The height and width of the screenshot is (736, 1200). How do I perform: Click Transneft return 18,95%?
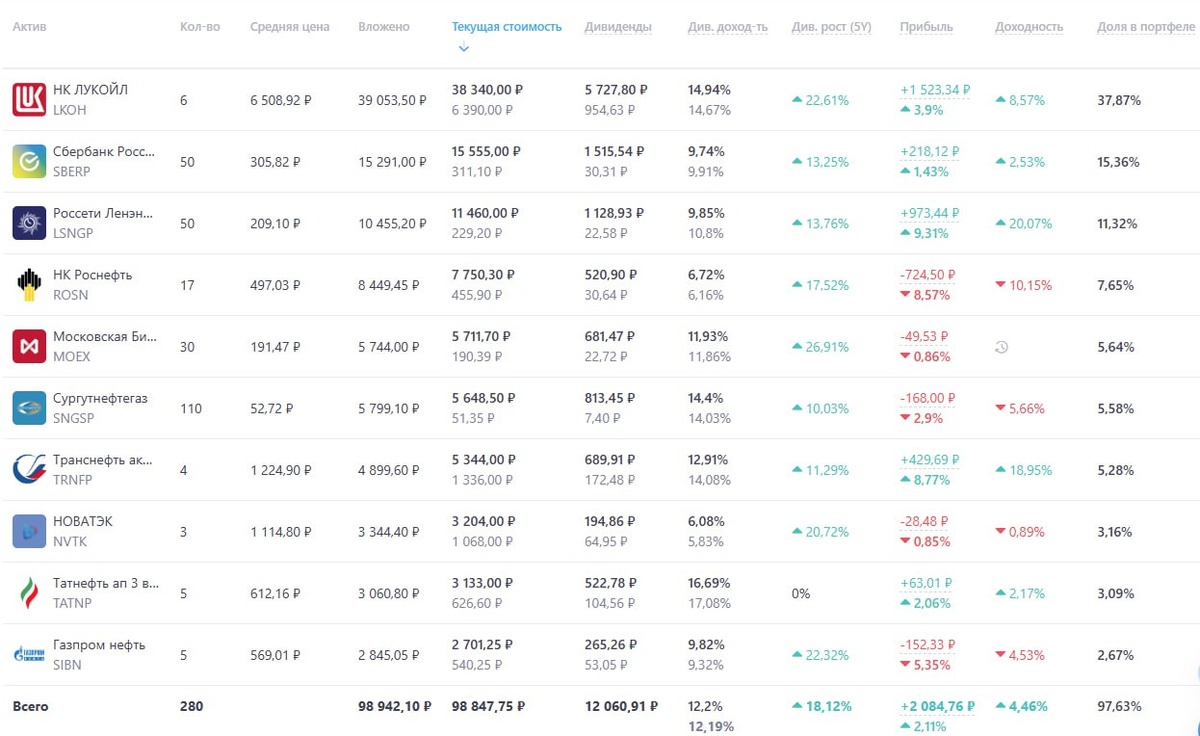[x=1024, y=470]
